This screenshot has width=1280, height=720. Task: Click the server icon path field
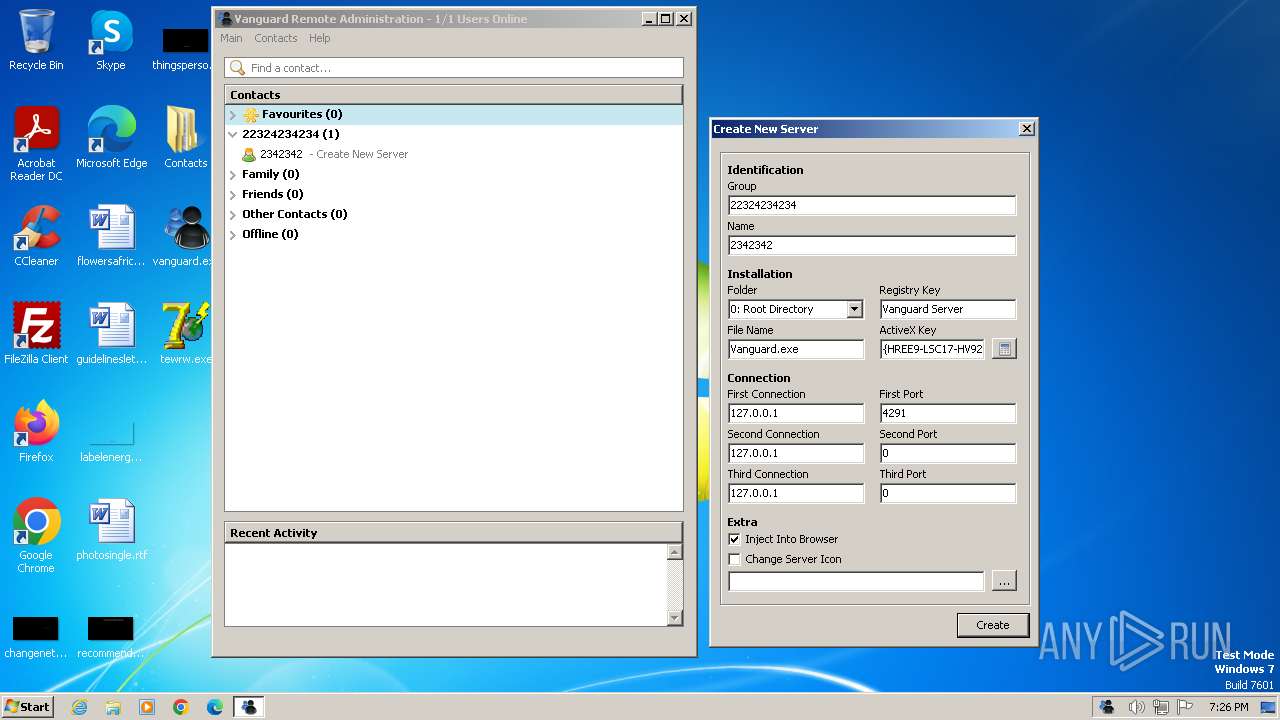pos(856,581)
